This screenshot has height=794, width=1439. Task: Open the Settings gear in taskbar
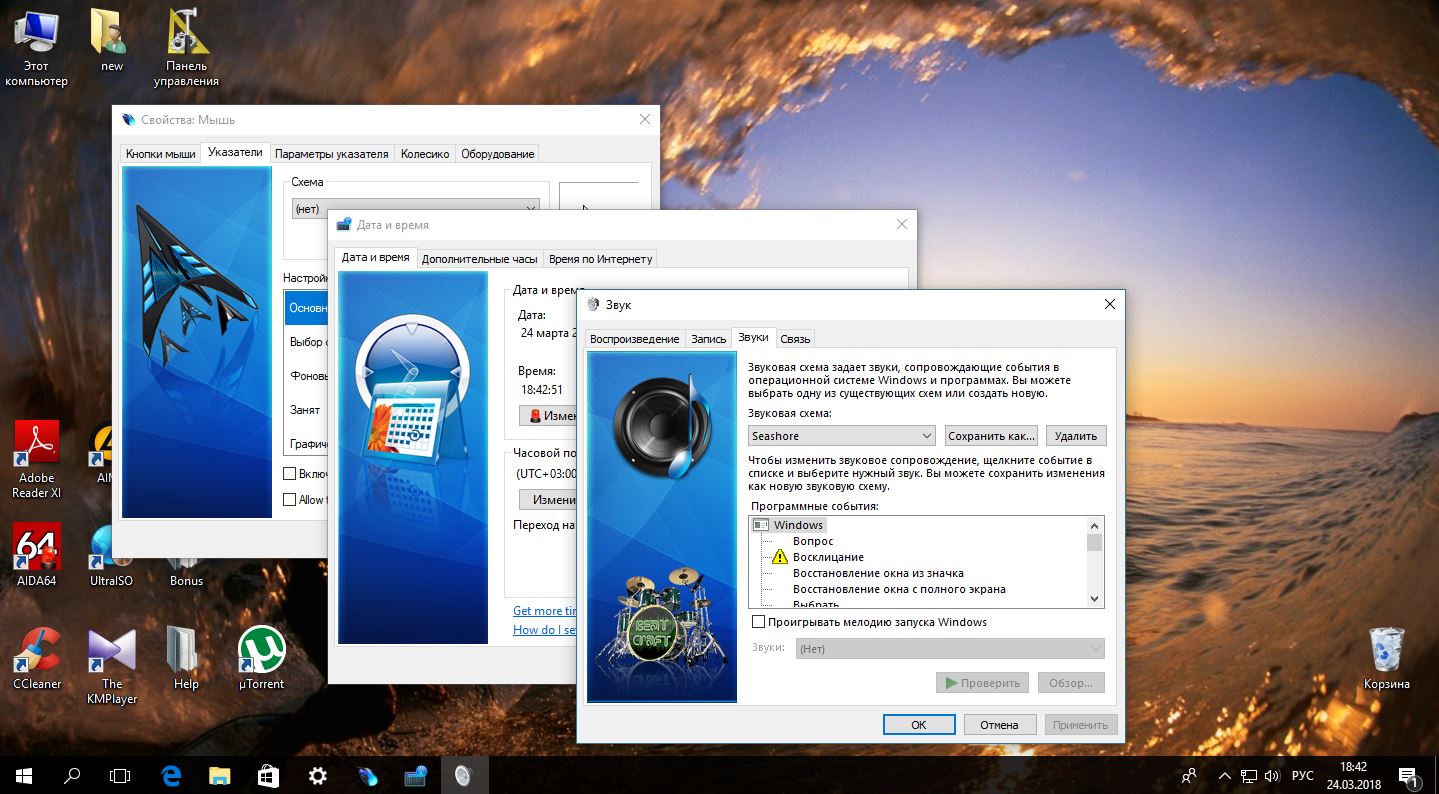[x=317, y=775]
